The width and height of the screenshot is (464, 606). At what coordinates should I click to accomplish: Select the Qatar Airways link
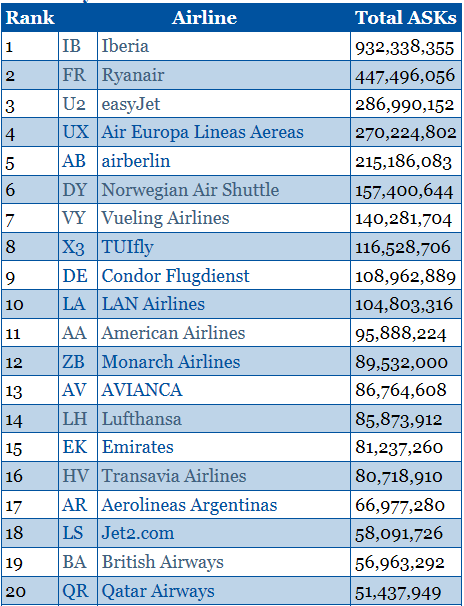[158, 591]
